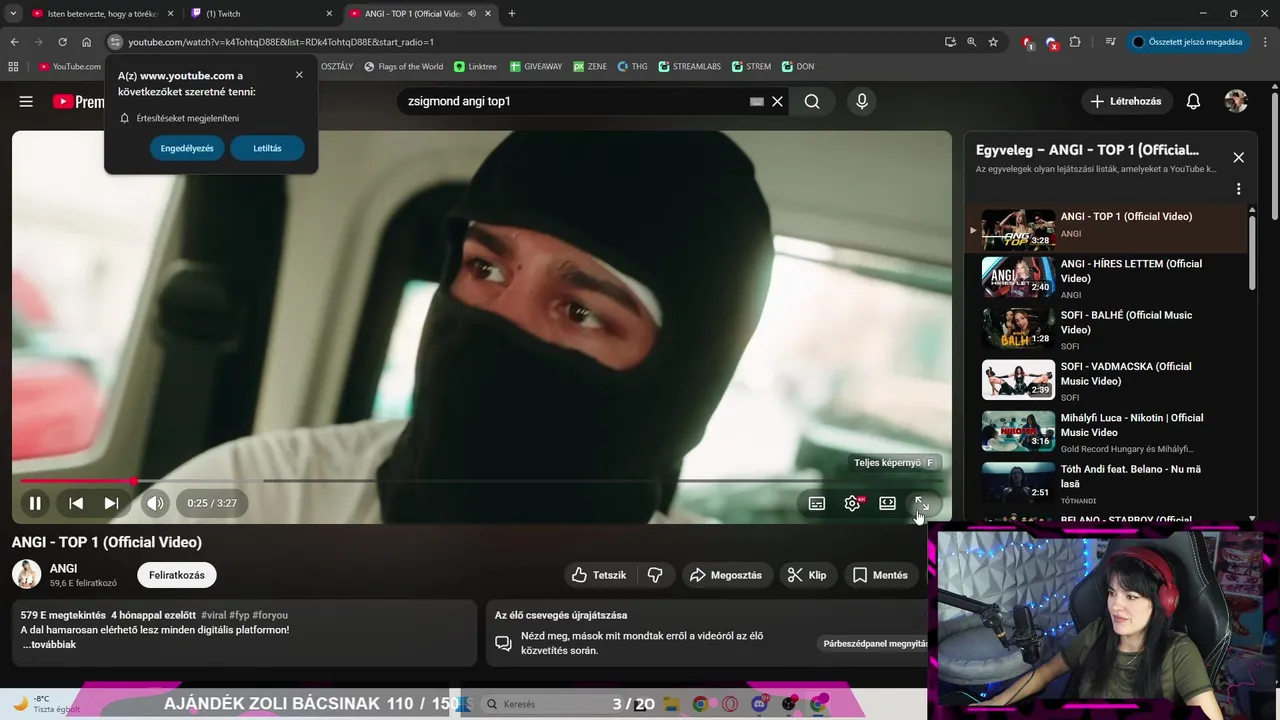Go to YouTube Premium home logo
The image size is (1280, 720).
(x=78, y=101)
